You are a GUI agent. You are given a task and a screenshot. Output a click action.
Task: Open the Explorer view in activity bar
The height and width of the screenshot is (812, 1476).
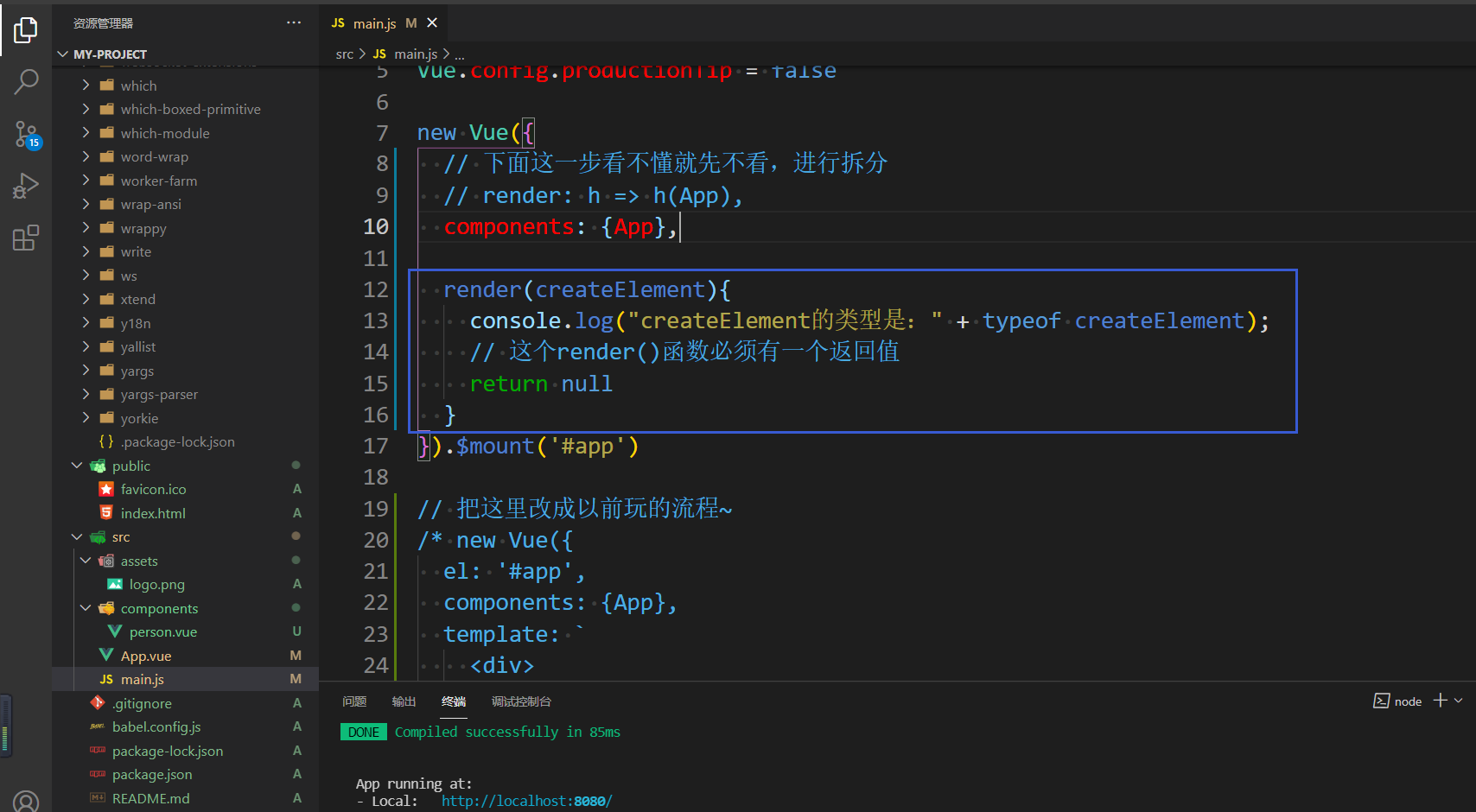click(26, 30)
